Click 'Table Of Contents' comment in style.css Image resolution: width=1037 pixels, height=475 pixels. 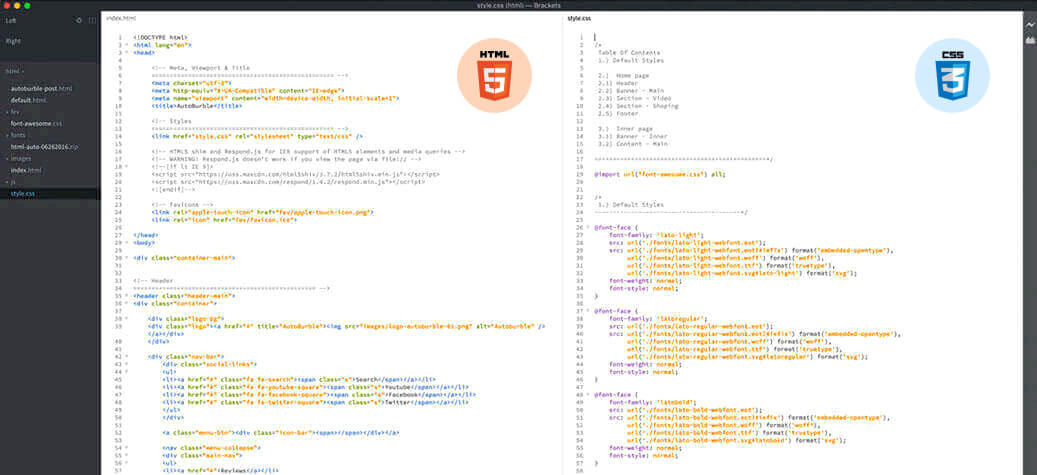coord(628,52)
